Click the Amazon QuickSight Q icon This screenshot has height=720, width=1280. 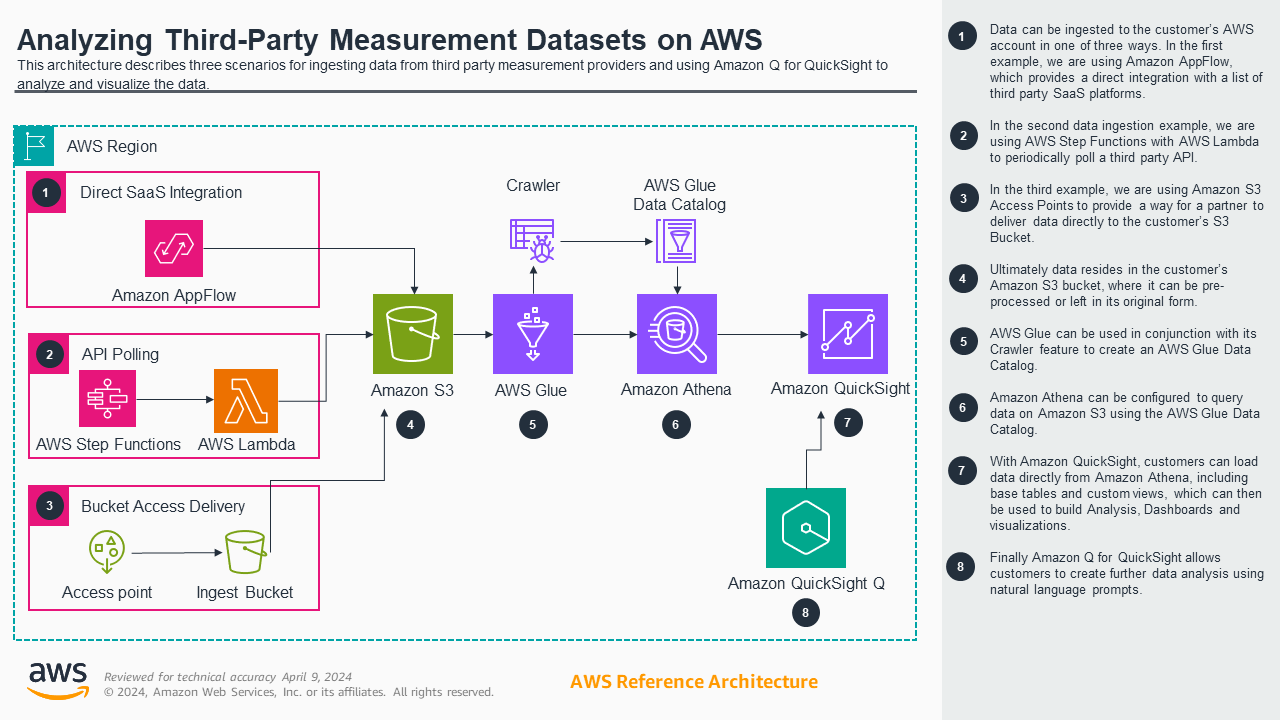click(x=806, y=528)
